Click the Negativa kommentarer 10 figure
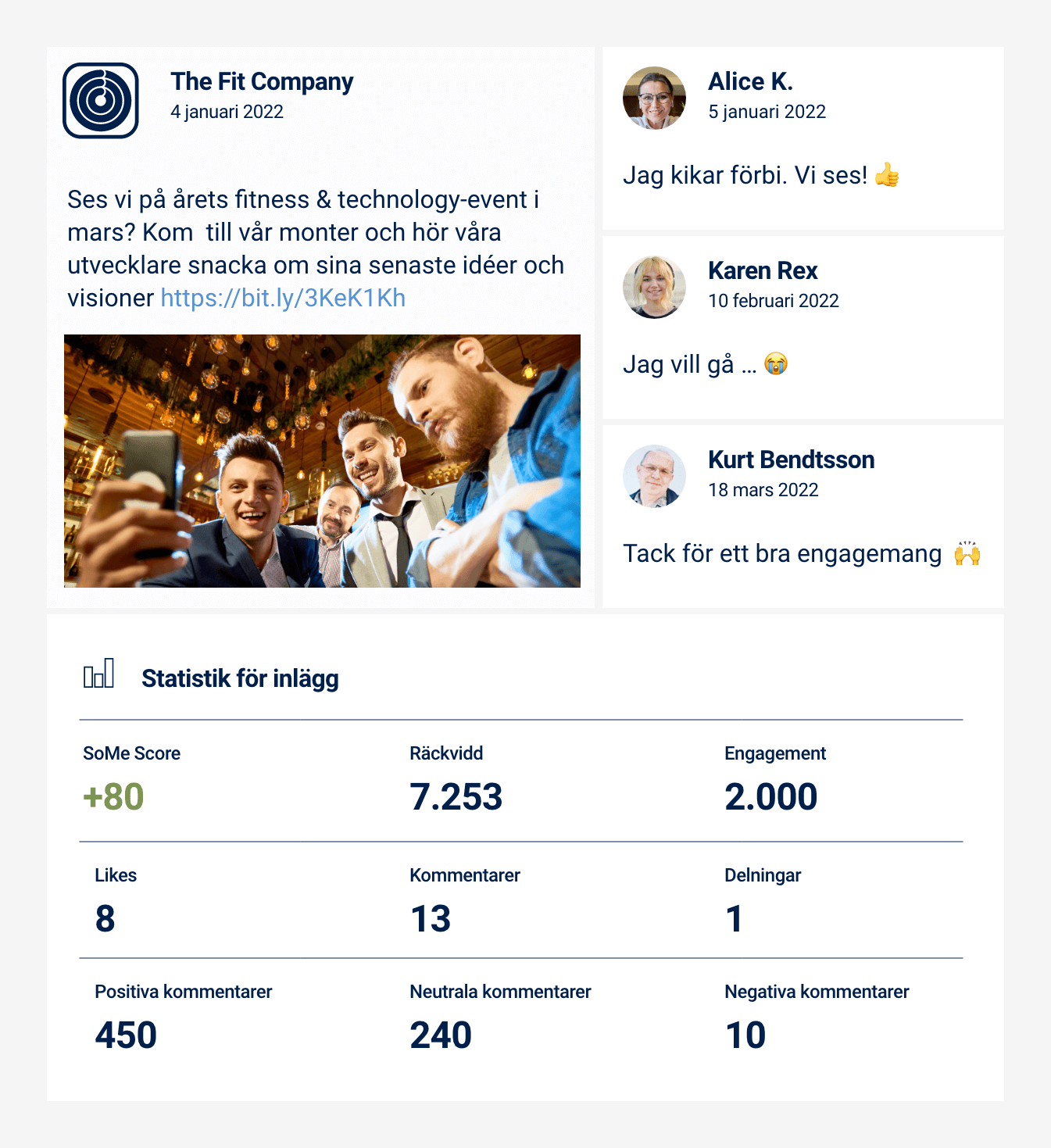Image resolution: width=1051 pixels, height=1148 pixels. pos(745,1035)
